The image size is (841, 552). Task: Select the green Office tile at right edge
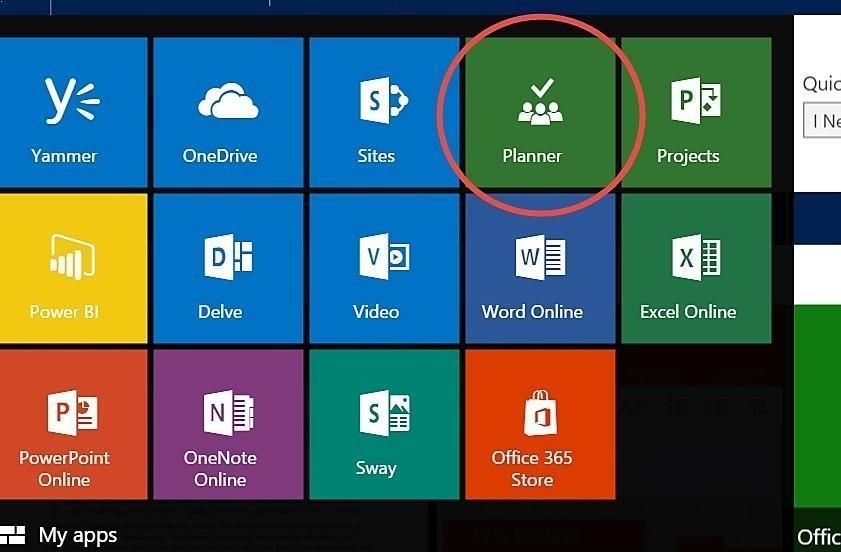click(818, 420)
